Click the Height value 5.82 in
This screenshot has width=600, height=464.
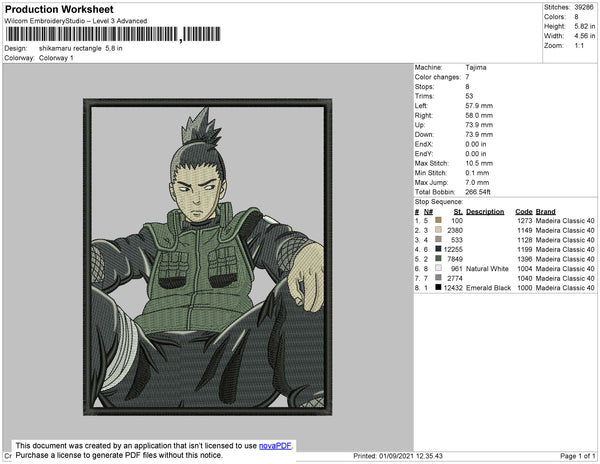[x=585, y=26]
